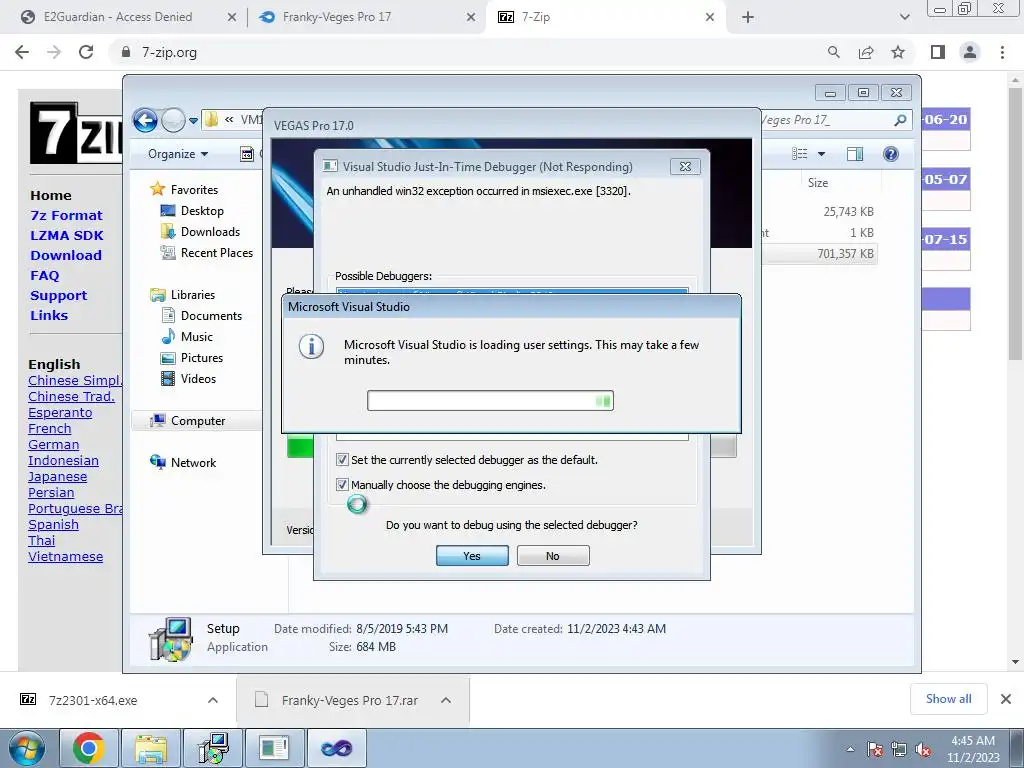
Task: Select Downloads in Explorer favorites
Action: 210,232
